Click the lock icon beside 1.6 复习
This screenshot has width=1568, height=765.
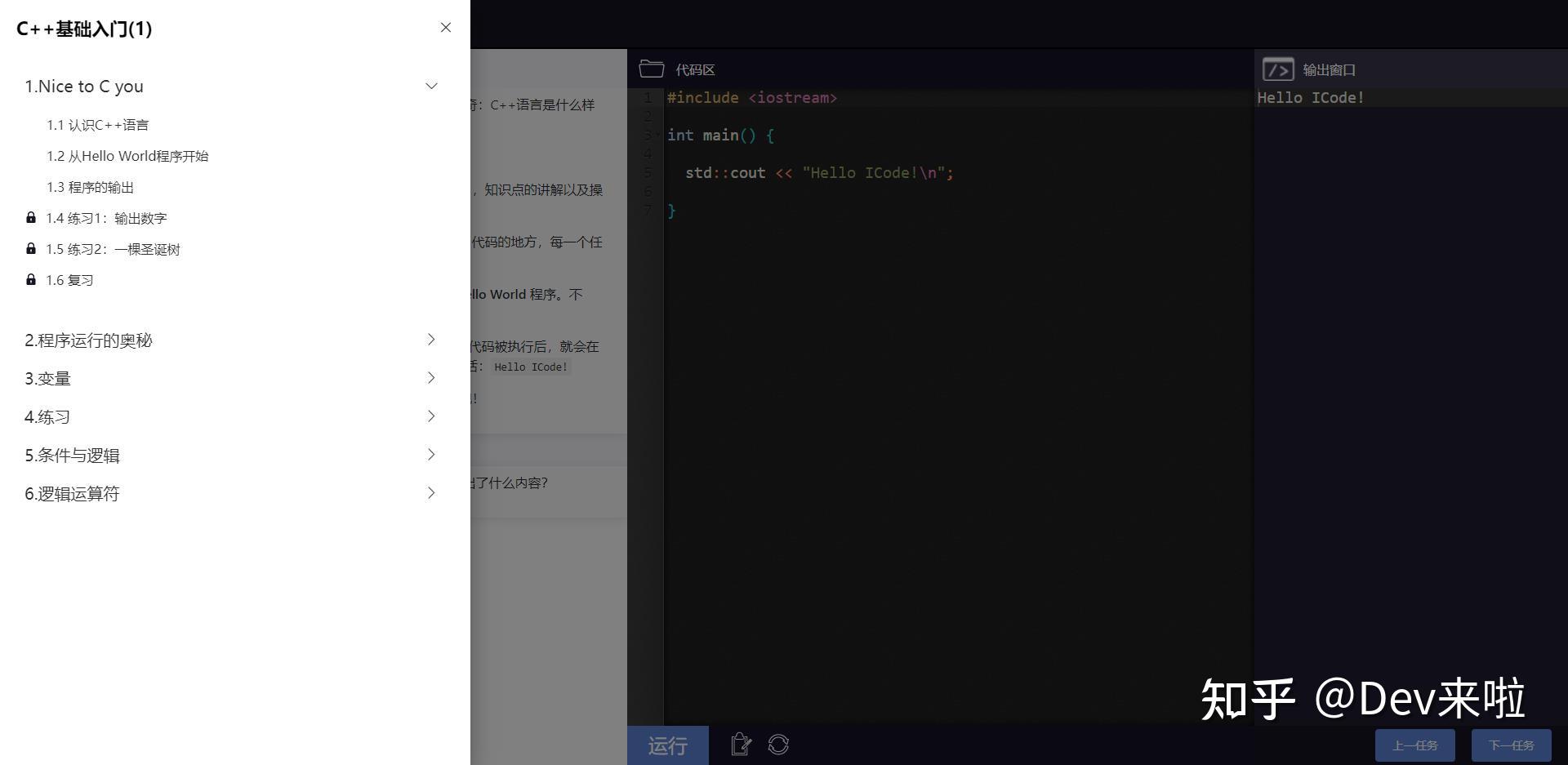30,279
